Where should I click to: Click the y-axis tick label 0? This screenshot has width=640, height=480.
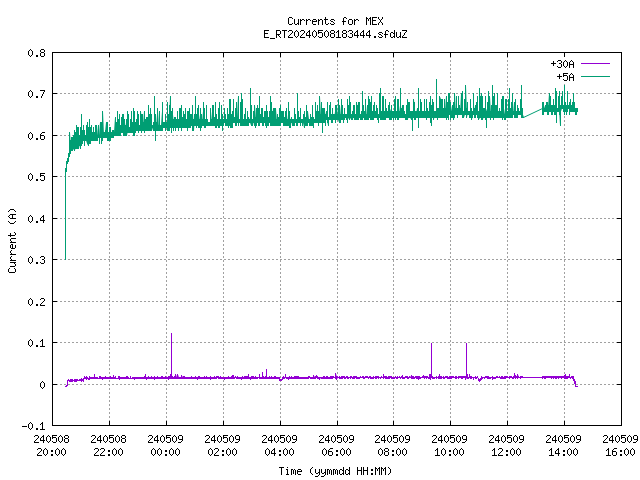coord(42,384)
